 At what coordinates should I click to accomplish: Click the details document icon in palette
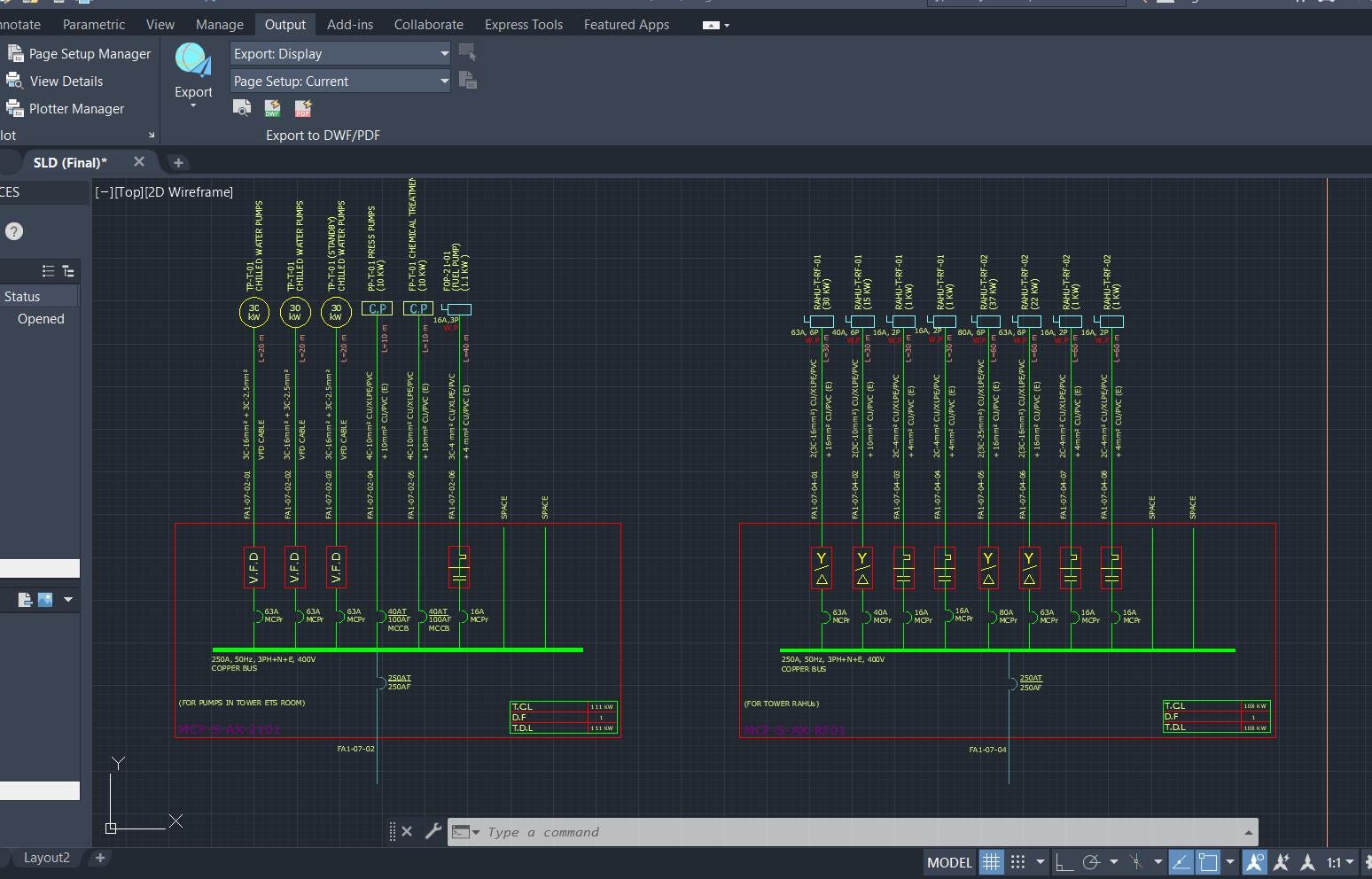coord(25,600)
